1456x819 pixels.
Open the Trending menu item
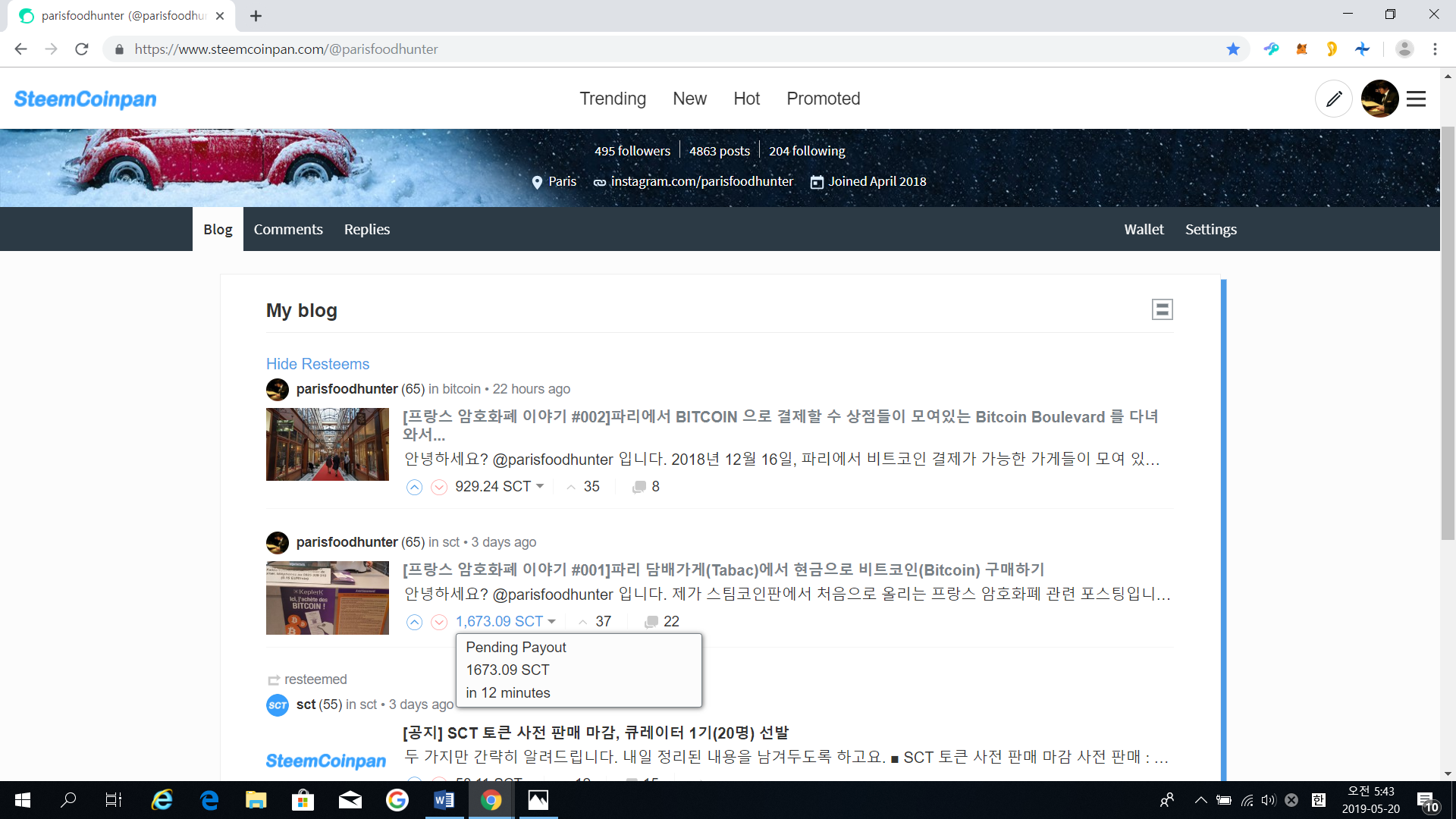pyautogui.click(x=613, y=99)
